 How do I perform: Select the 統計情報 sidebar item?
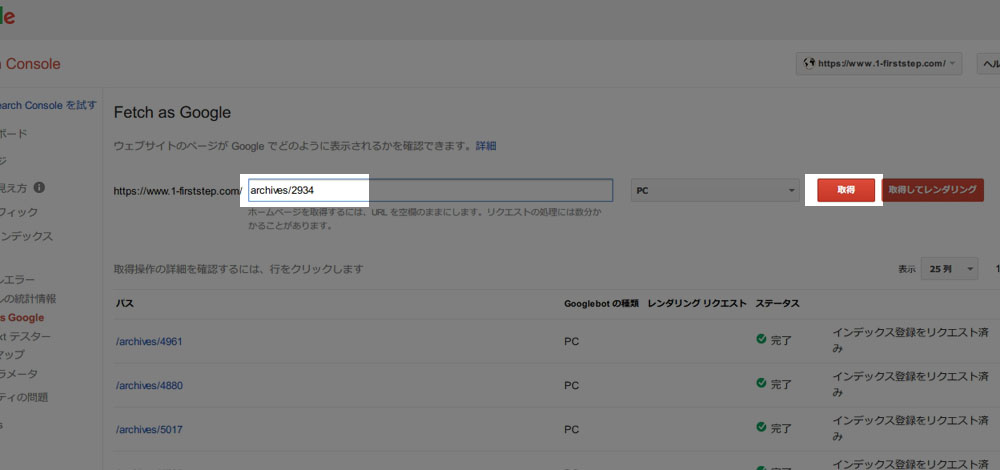[x=28, y=298]
